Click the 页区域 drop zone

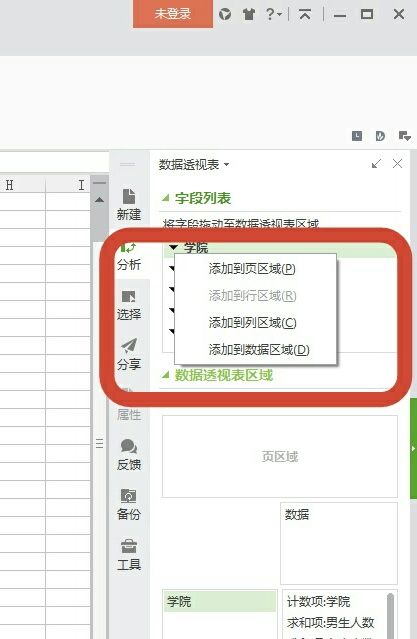(280, 456)
